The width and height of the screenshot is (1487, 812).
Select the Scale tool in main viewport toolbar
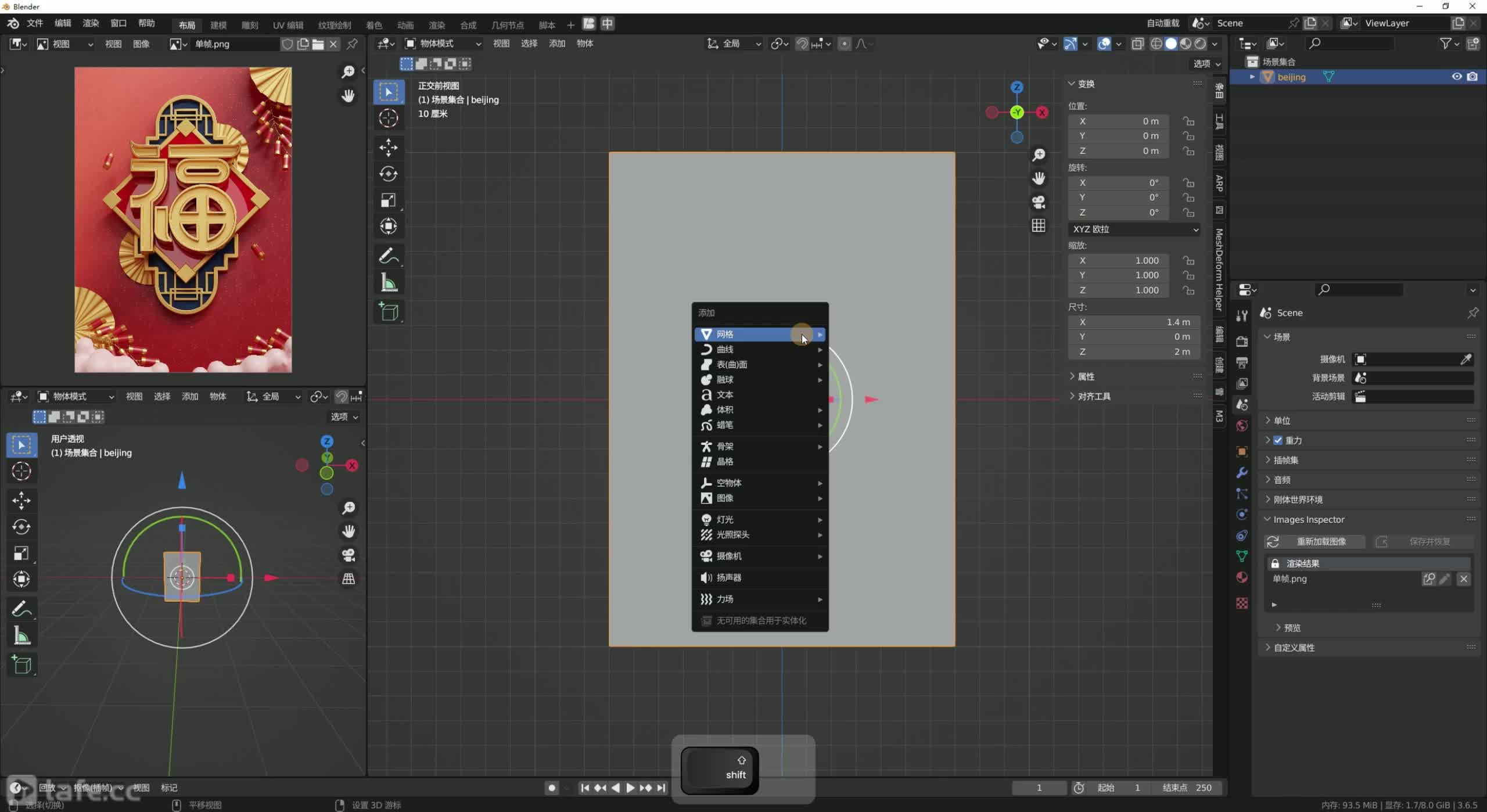[389, 200]
